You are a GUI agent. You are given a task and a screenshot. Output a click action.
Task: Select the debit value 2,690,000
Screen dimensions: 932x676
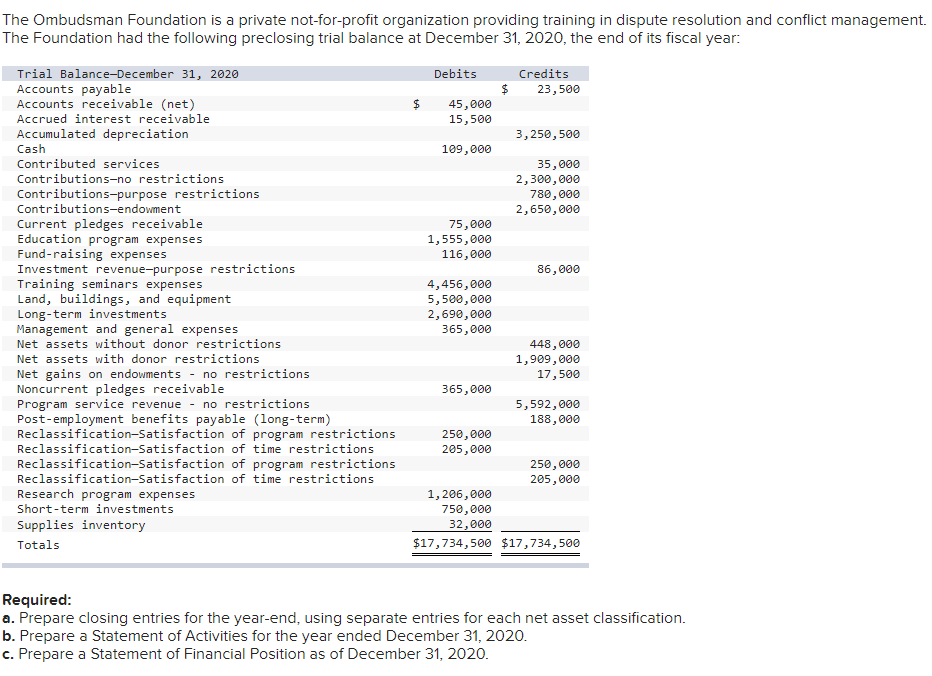coord(459,314)
